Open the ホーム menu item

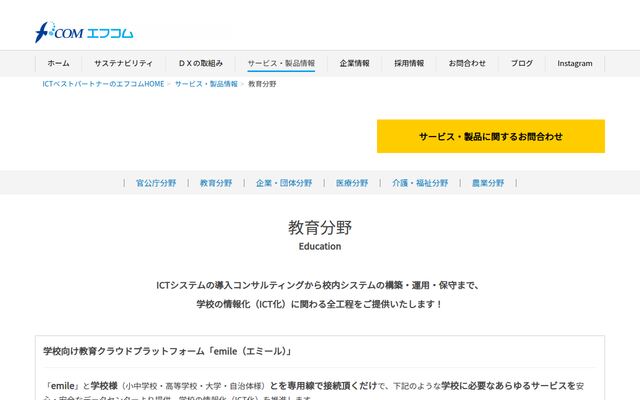tap(58, 63)
